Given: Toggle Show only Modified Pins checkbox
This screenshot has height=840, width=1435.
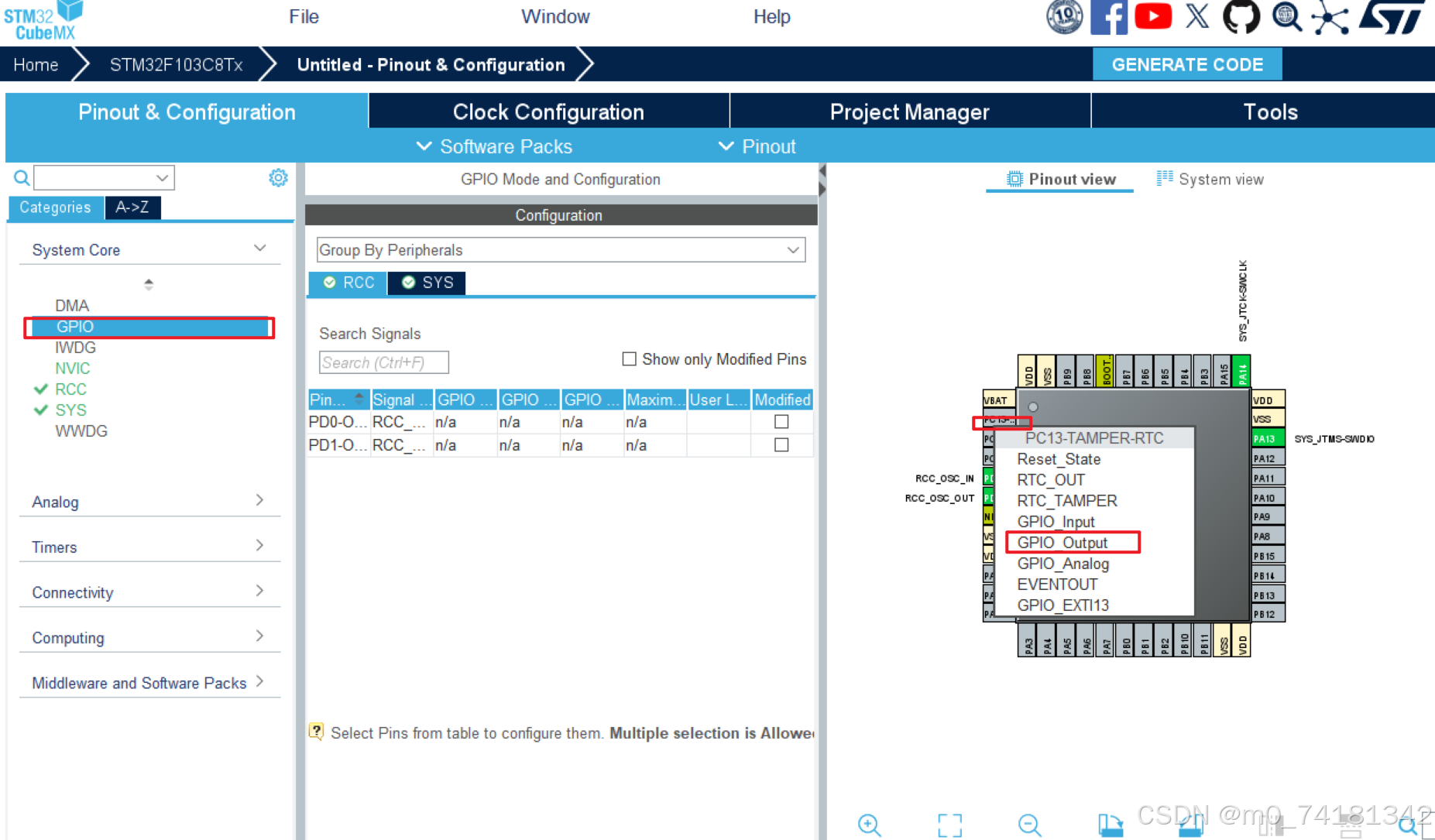Looking at the screenshot, I should pos(630,359).
